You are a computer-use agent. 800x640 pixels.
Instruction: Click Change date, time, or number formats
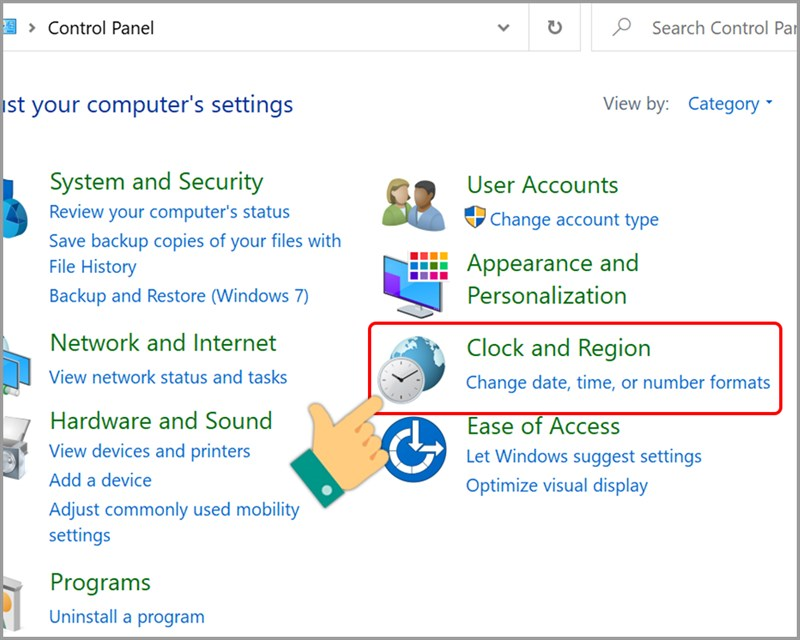(x=618, y=382)
